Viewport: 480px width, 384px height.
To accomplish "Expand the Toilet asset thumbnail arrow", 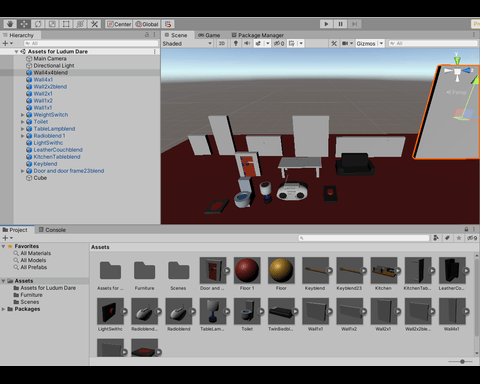I will pyautogui.click(x=261, y=311).
